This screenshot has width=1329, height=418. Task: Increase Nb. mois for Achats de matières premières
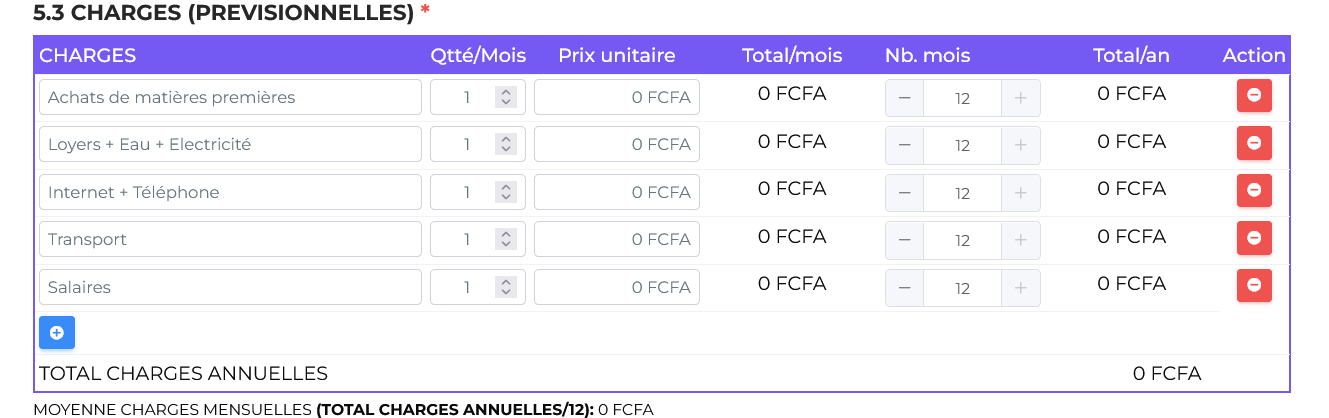pos(1020,98)
